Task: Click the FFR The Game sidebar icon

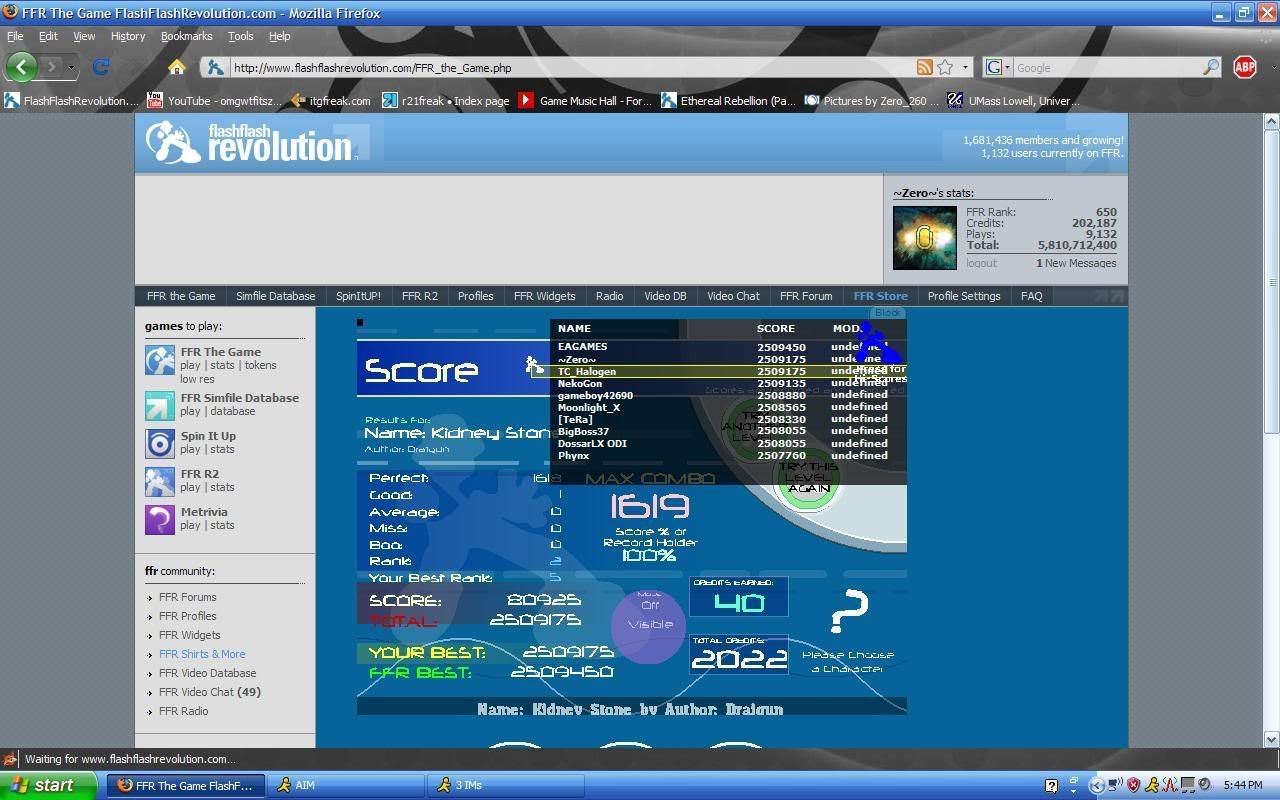Action: pos(160,360)
